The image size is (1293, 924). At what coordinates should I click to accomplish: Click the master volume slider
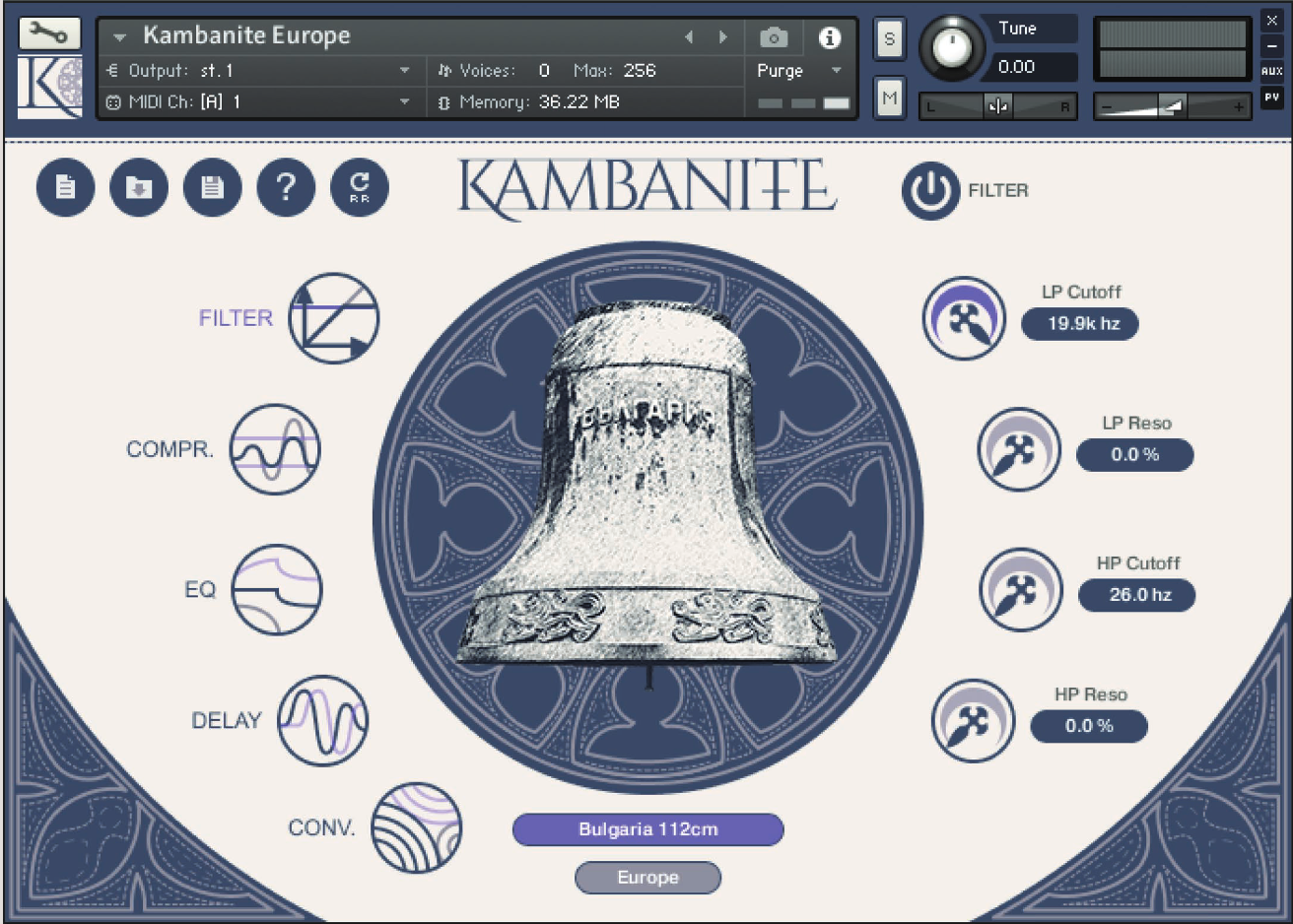[x=1173, y=105]
